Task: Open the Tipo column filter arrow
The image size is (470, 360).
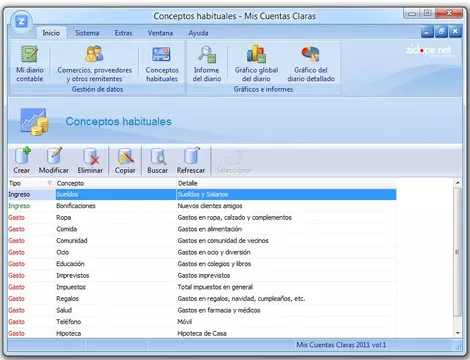Action: [49, 183]
